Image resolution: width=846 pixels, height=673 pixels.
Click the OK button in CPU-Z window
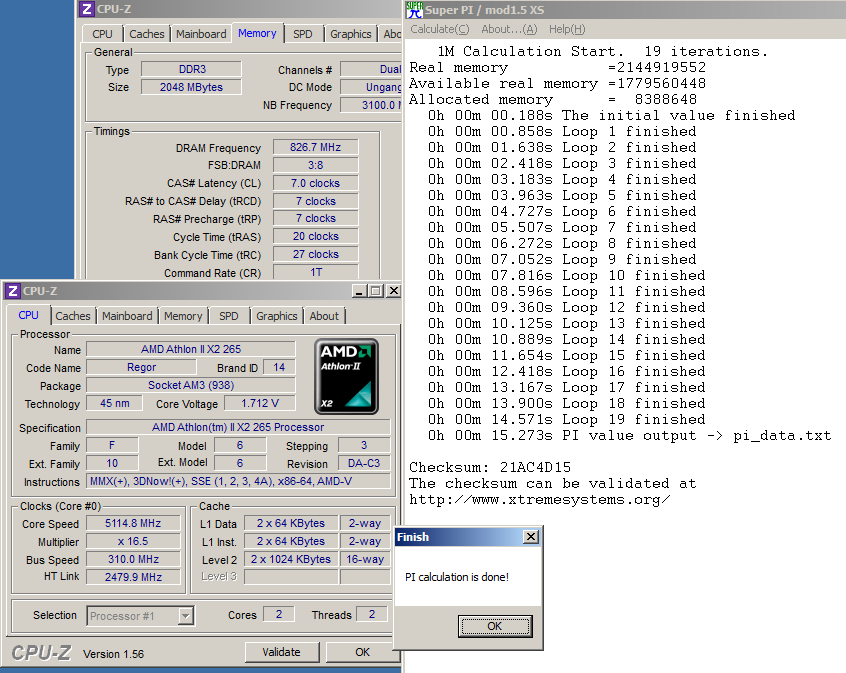pos(363,652)
